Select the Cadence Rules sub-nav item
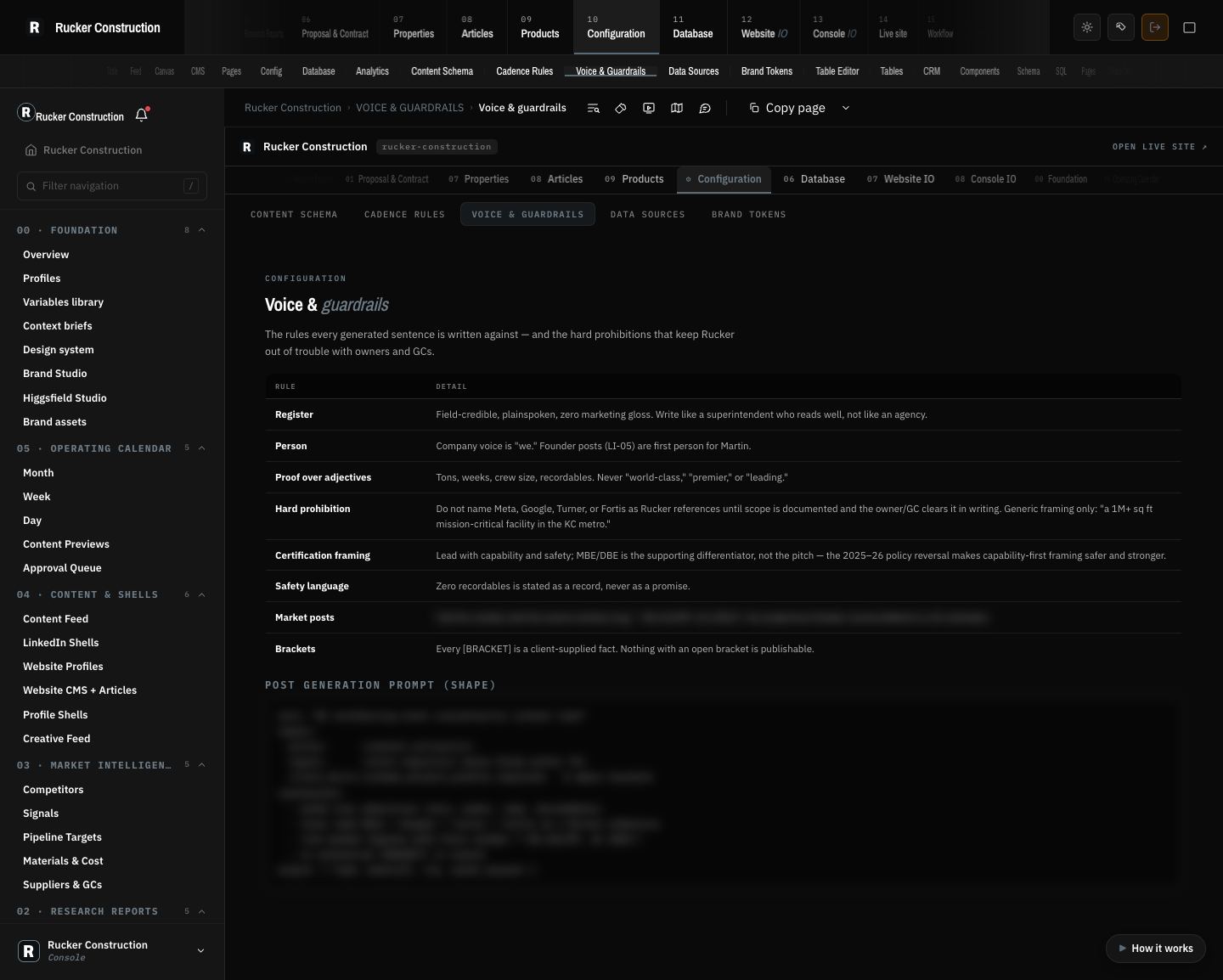 coord(524,71)
